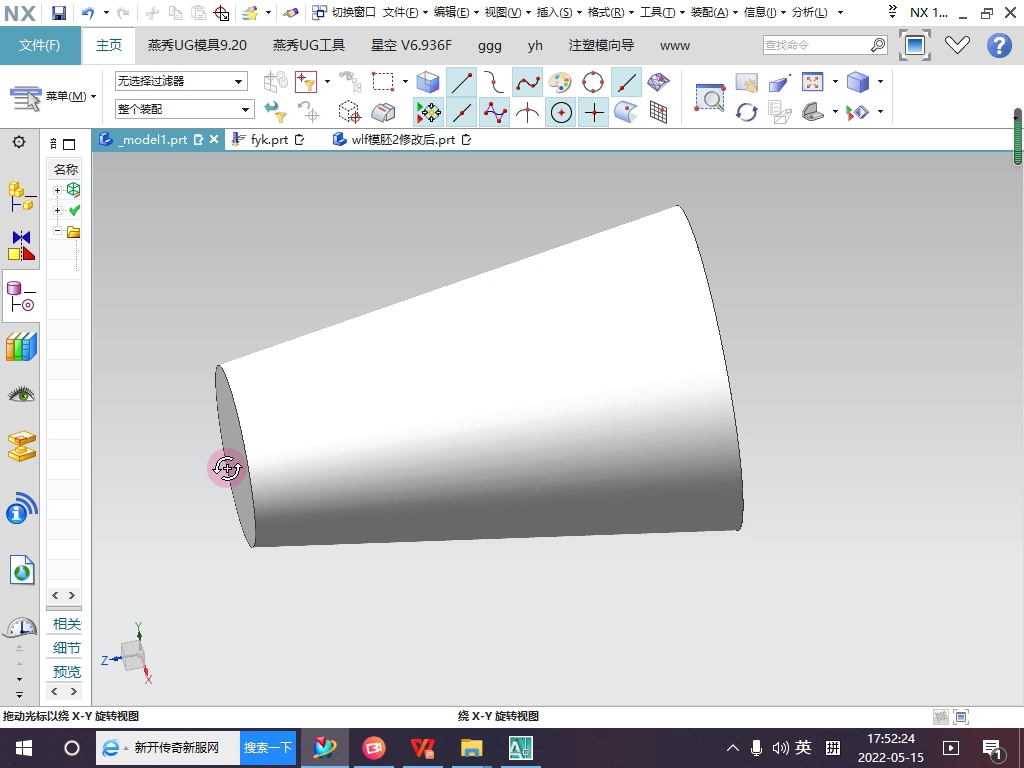Screen dimensions: 1024x768
Task: Click the full screen display icon
Action: point(913,45)
